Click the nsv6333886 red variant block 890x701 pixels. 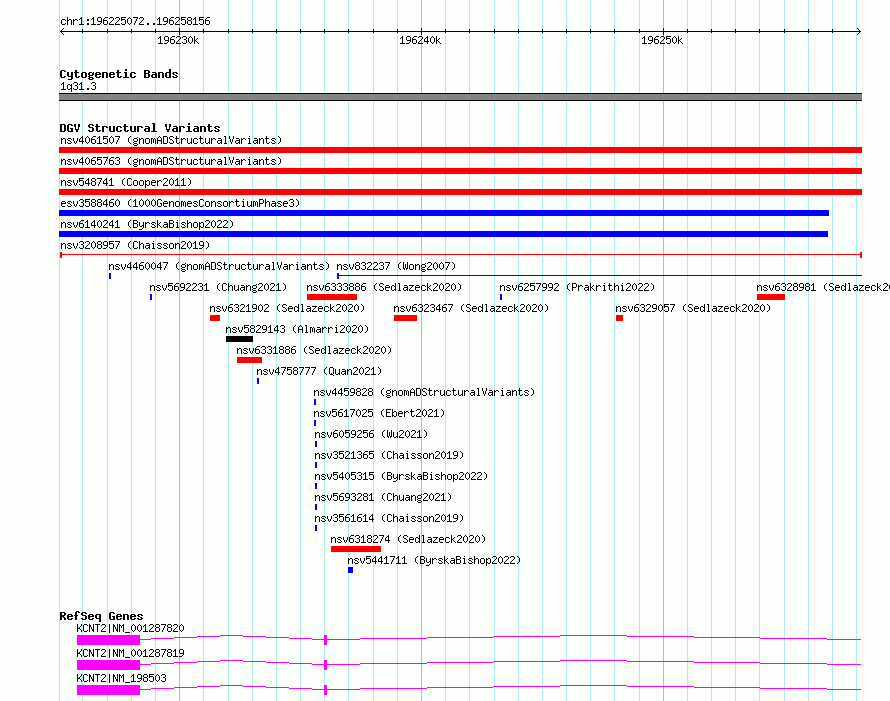click(331, 297)
